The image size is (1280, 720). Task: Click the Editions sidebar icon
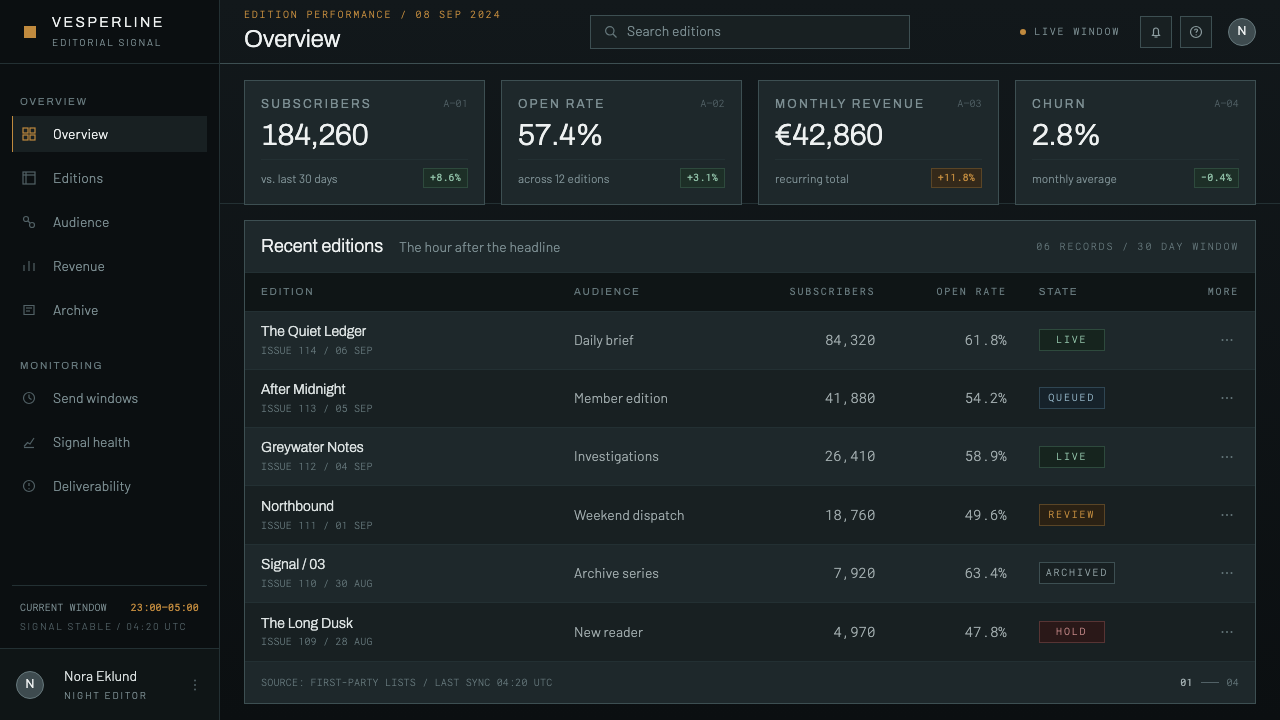coord(29,178)
